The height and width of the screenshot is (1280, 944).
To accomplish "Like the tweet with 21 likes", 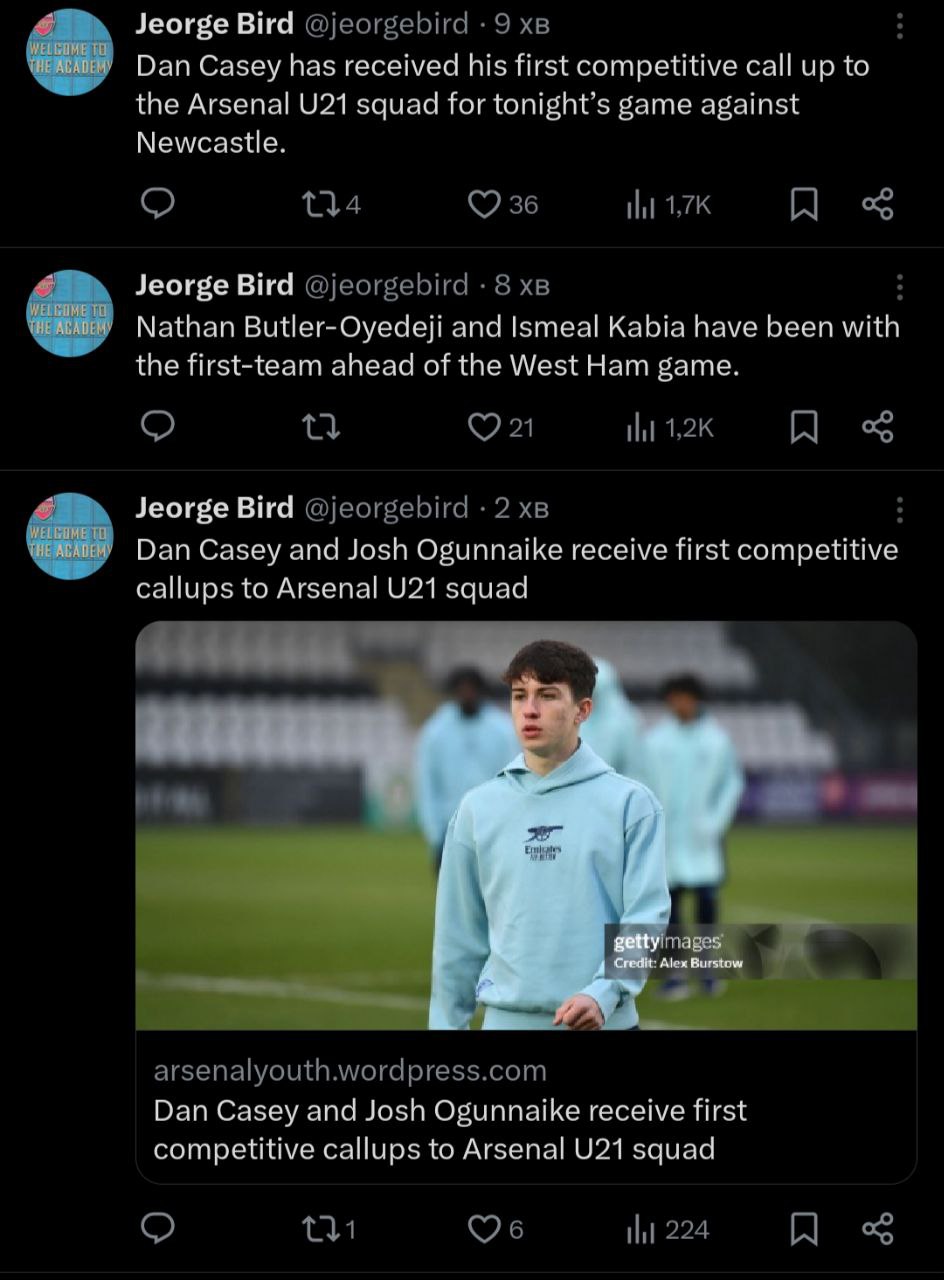I will click(485, 428).
